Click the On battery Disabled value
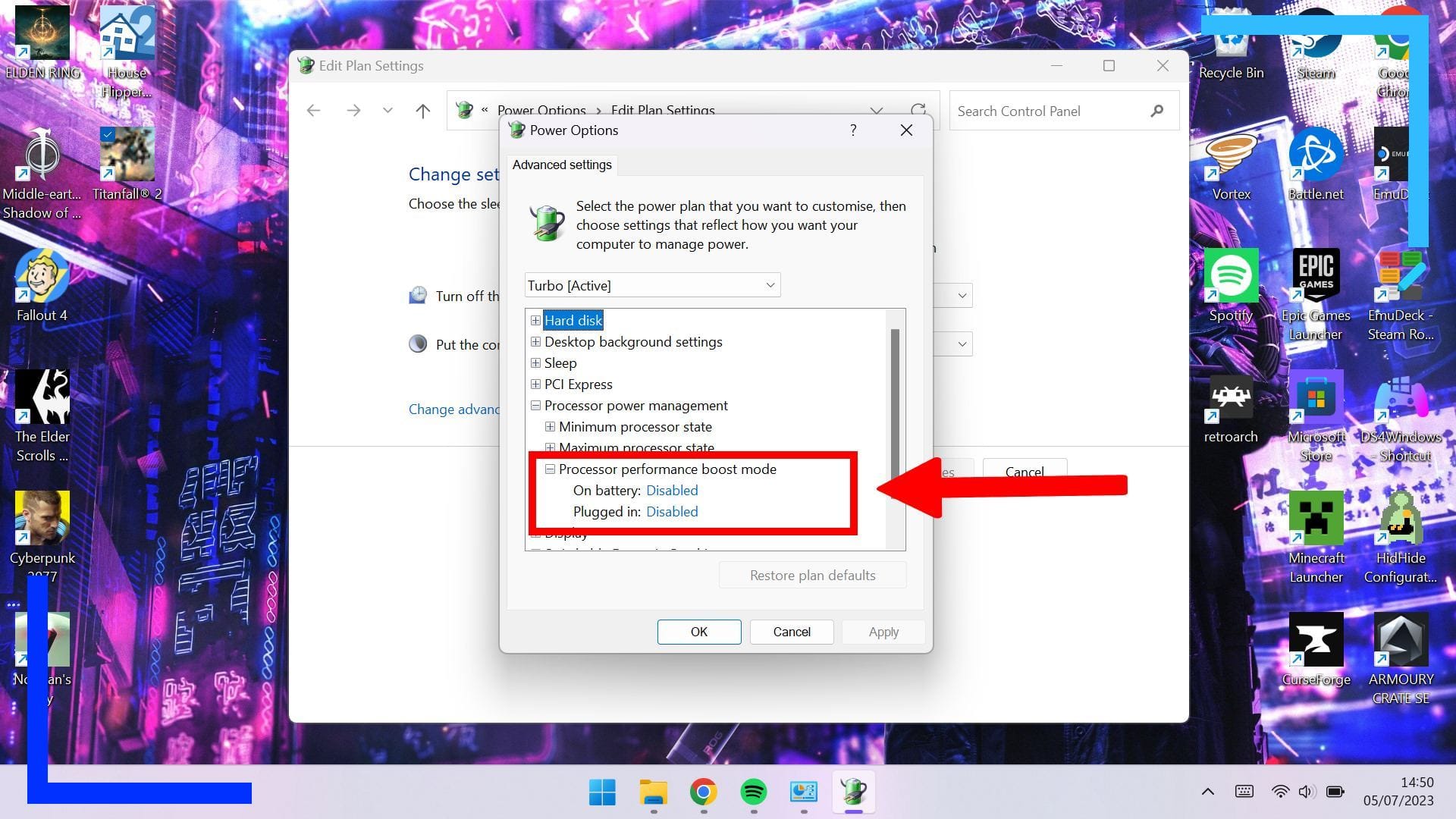1456x819 pixels. click(x=672, y=491)
